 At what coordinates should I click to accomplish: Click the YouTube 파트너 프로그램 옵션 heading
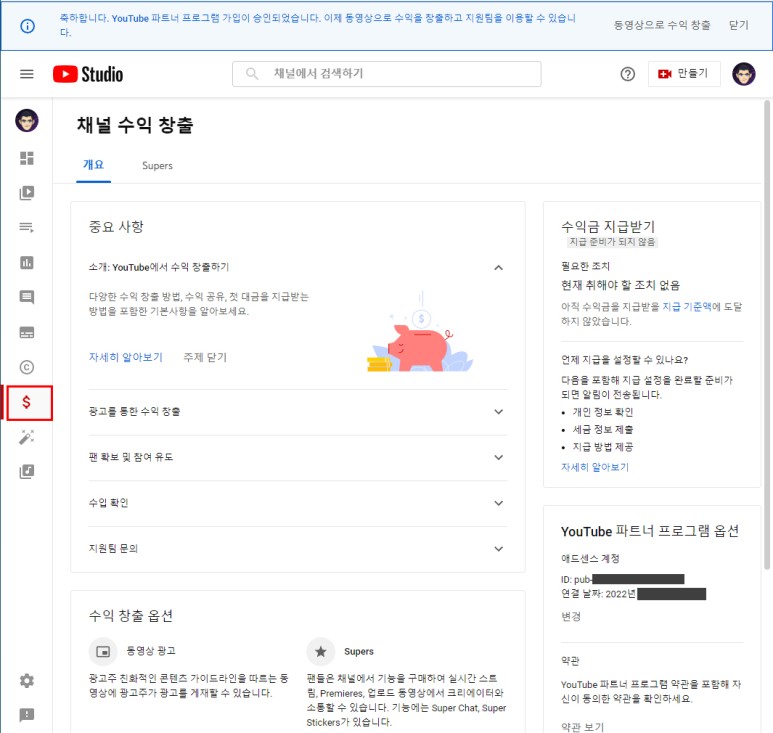point(650,531)
